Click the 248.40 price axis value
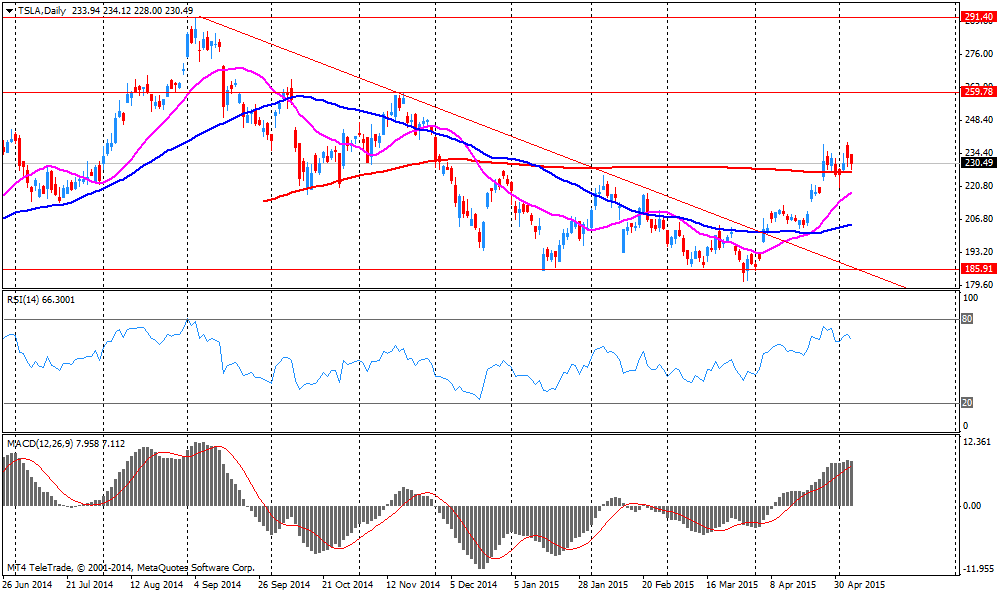999x593 pixels. (979, 120)
